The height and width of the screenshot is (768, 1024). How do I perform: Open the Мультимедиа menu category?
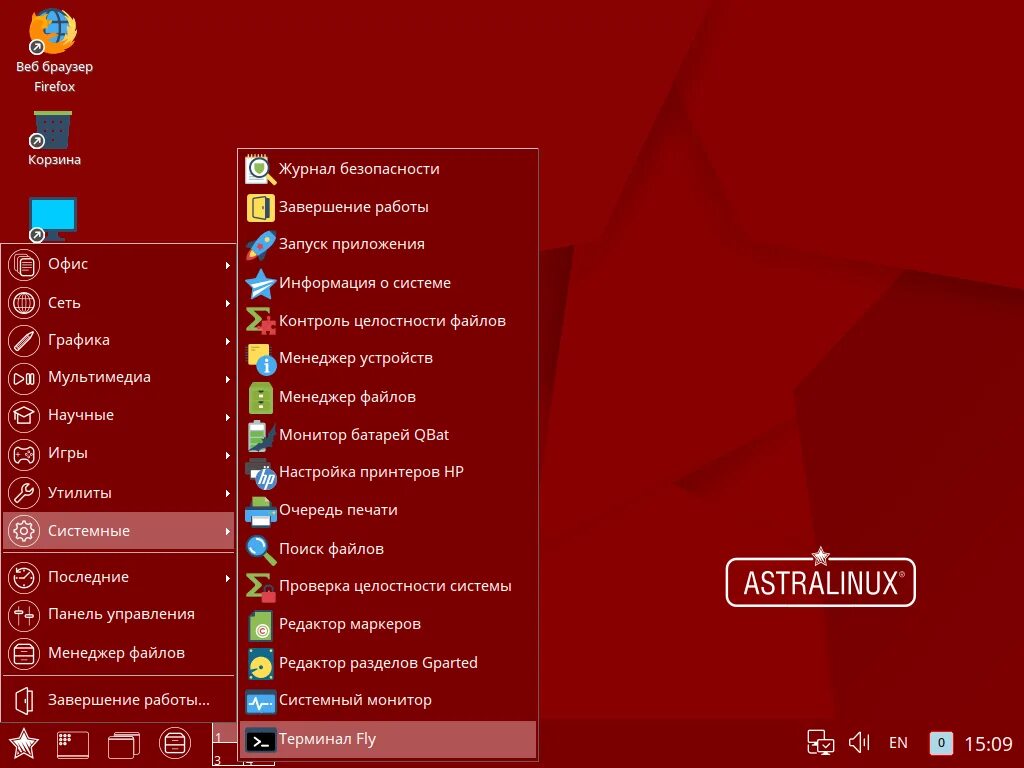tap(118, 378)
